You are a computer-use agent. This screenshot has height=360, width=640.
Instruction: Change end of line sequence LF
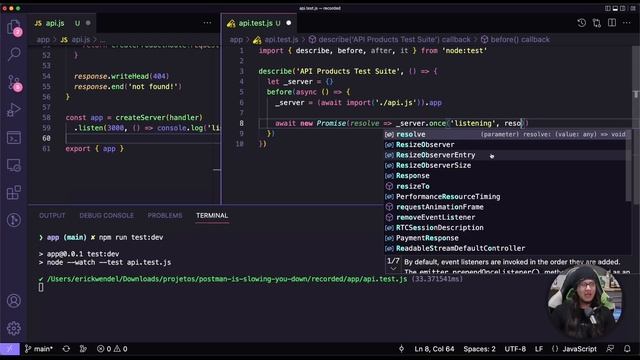coord(539,349)
